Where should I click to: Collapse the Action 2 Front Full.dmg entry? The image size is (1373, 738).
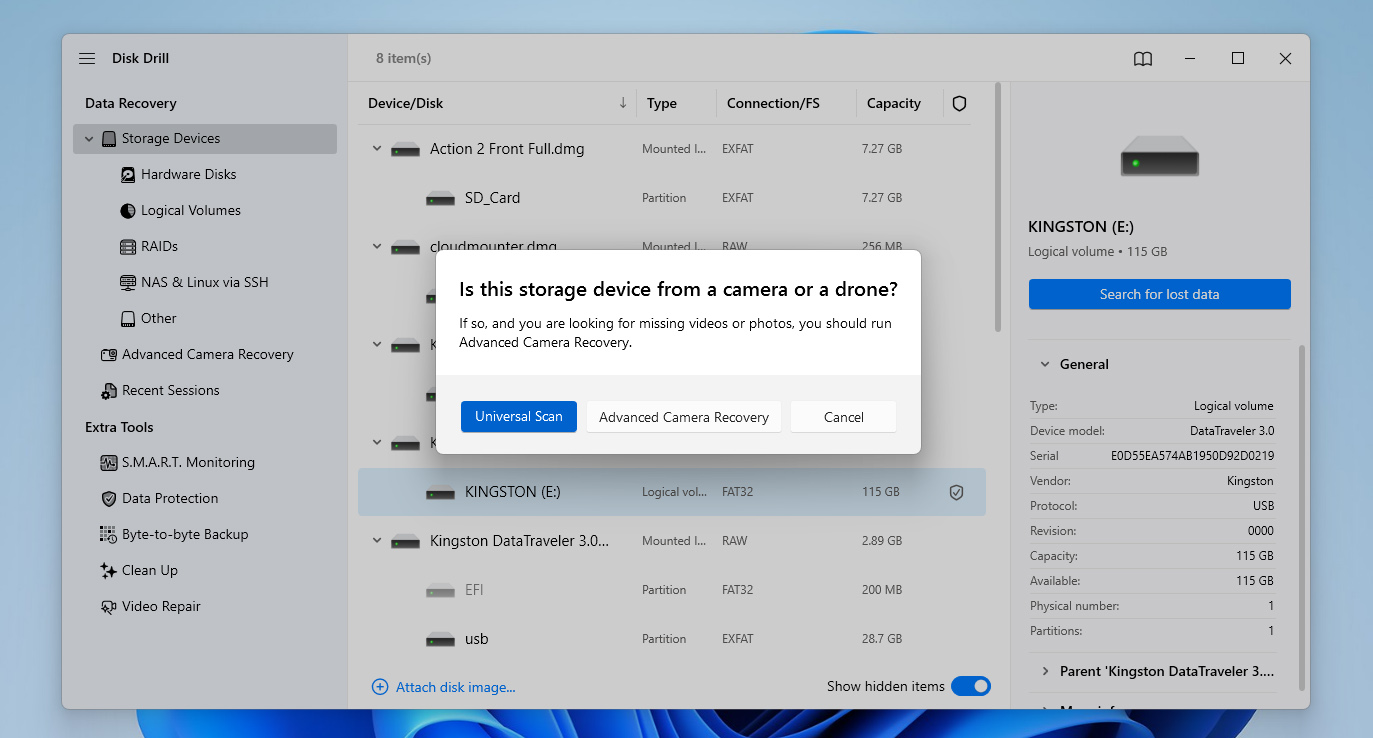377,149
